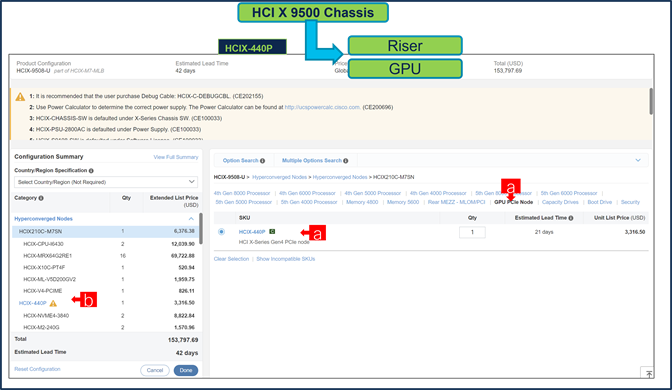This screenshot has height=390, width=672.
Task: Click the info icon next to Estimated Lead Time column
Action: [571, 218]
